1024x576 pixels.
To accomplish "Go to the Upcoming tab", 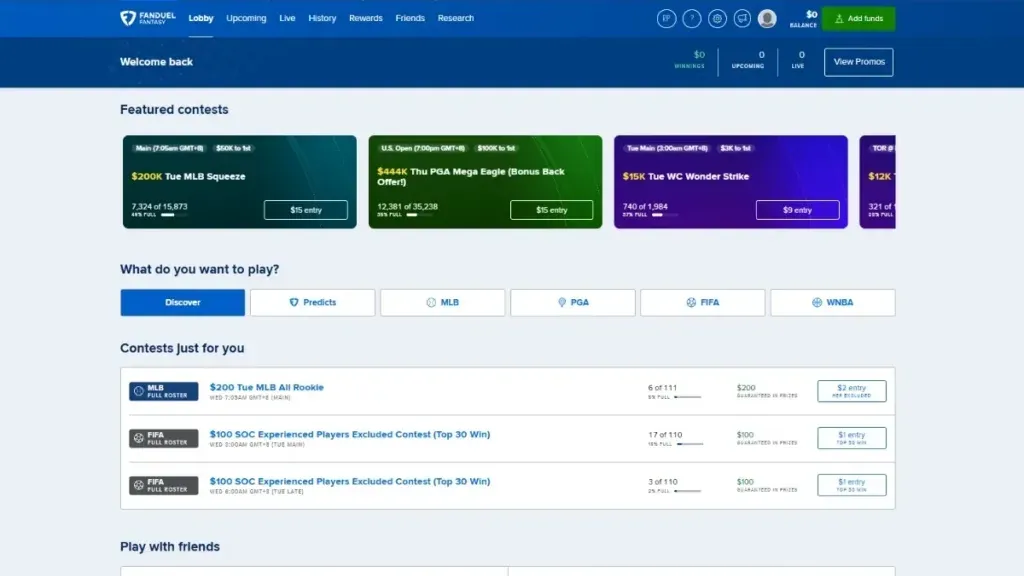I will point(246,18).
